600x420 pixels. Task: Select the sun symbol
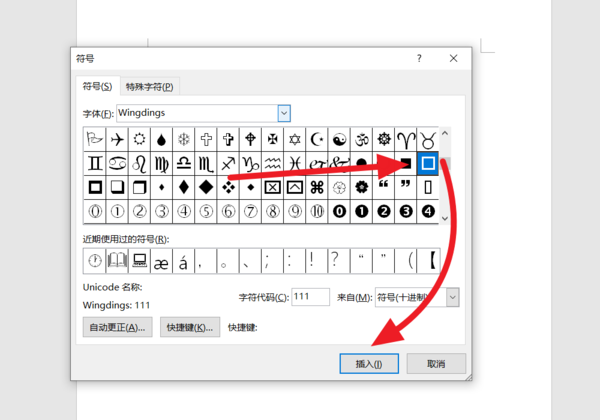pos(140,140)
